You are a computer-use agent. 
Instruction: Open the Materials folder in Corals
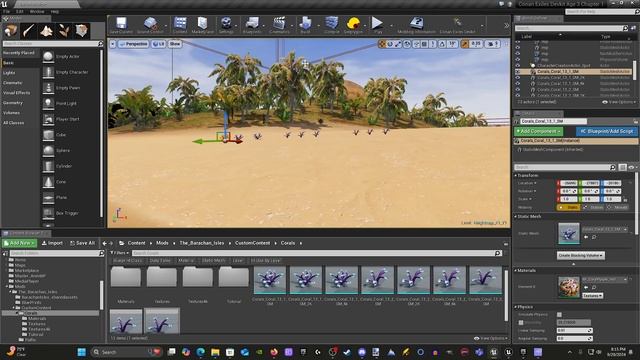(126, 285)
